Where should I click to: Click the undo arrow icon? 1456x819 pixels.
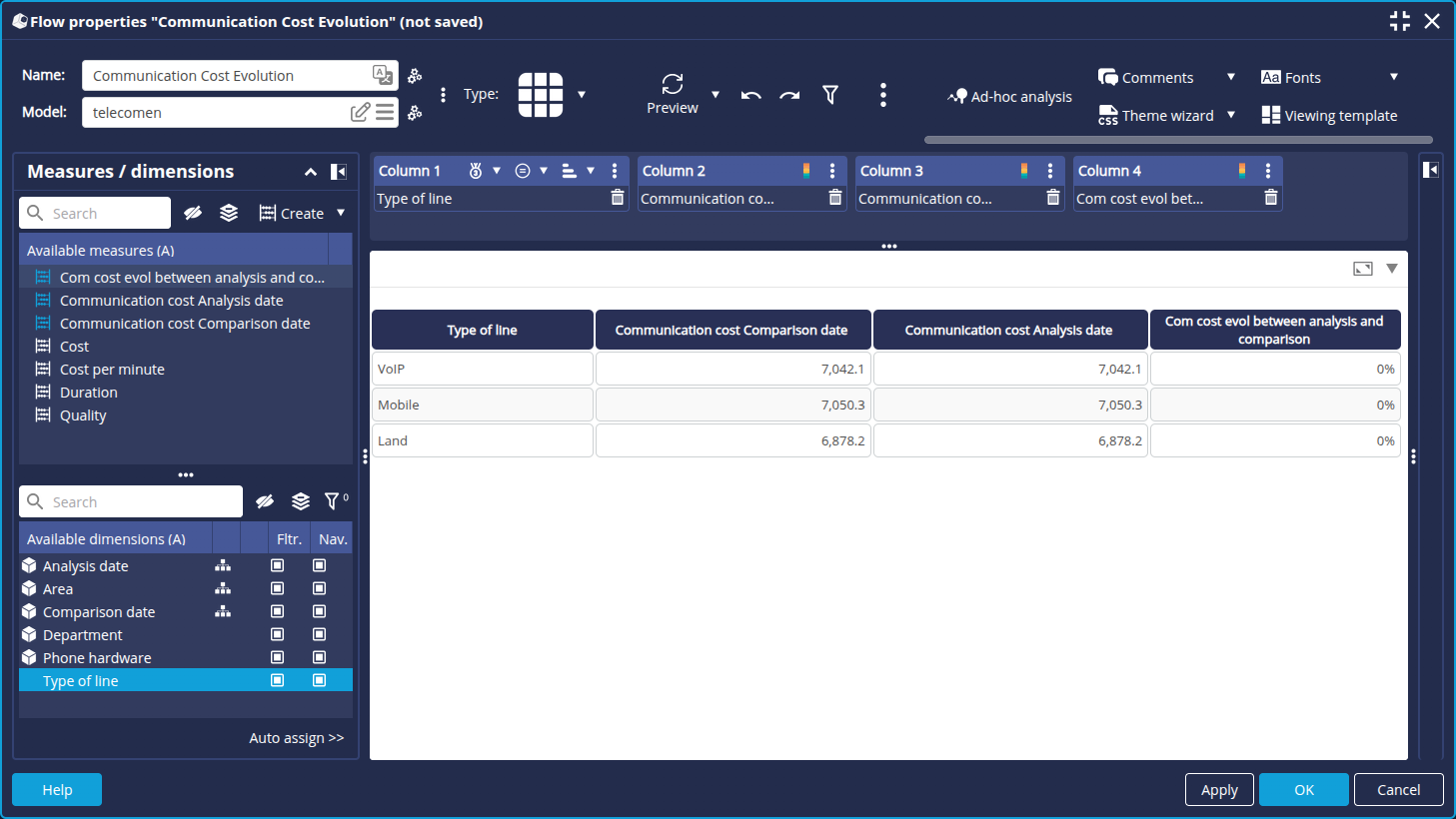tap(751, 95)
